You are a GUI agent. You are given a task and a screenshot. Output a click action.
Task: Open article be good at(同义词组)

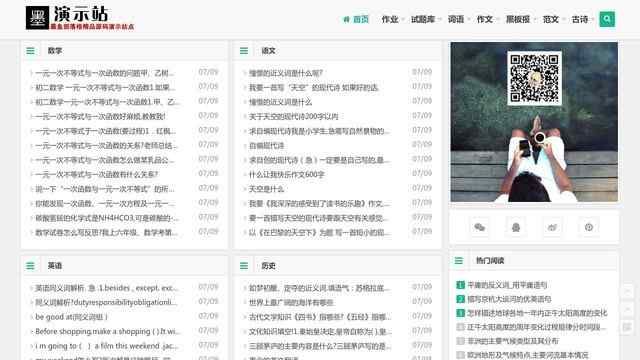[71, 317]
